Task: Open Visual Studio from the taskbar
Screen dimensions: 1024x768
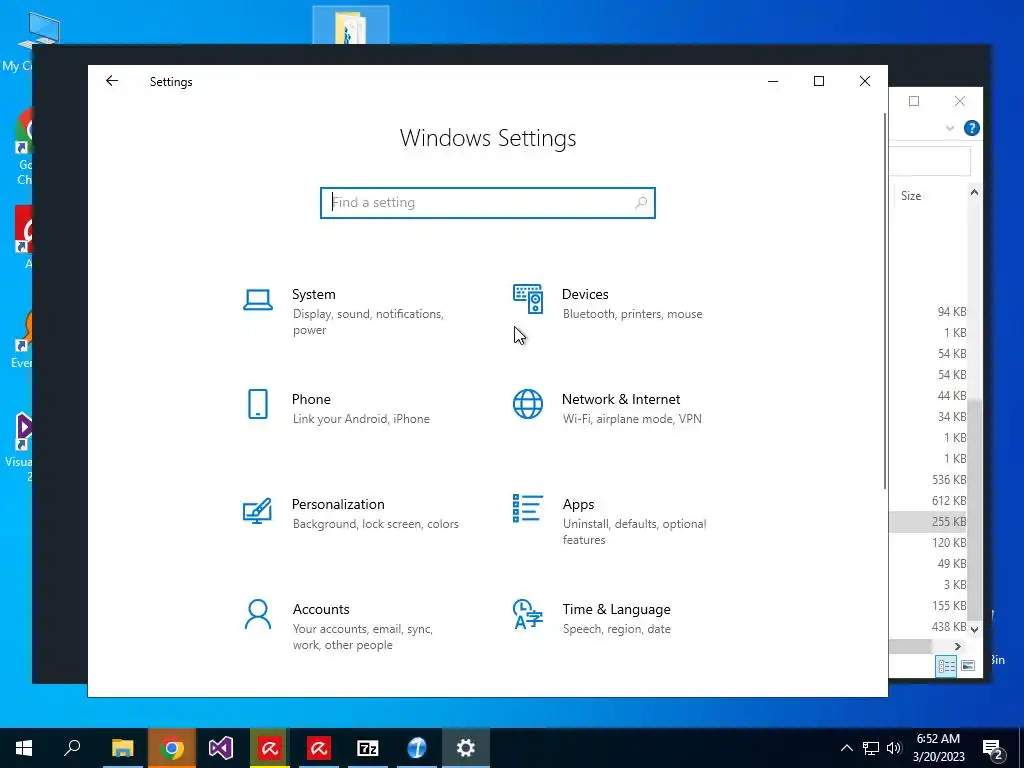Action: [x=221, y=748]
